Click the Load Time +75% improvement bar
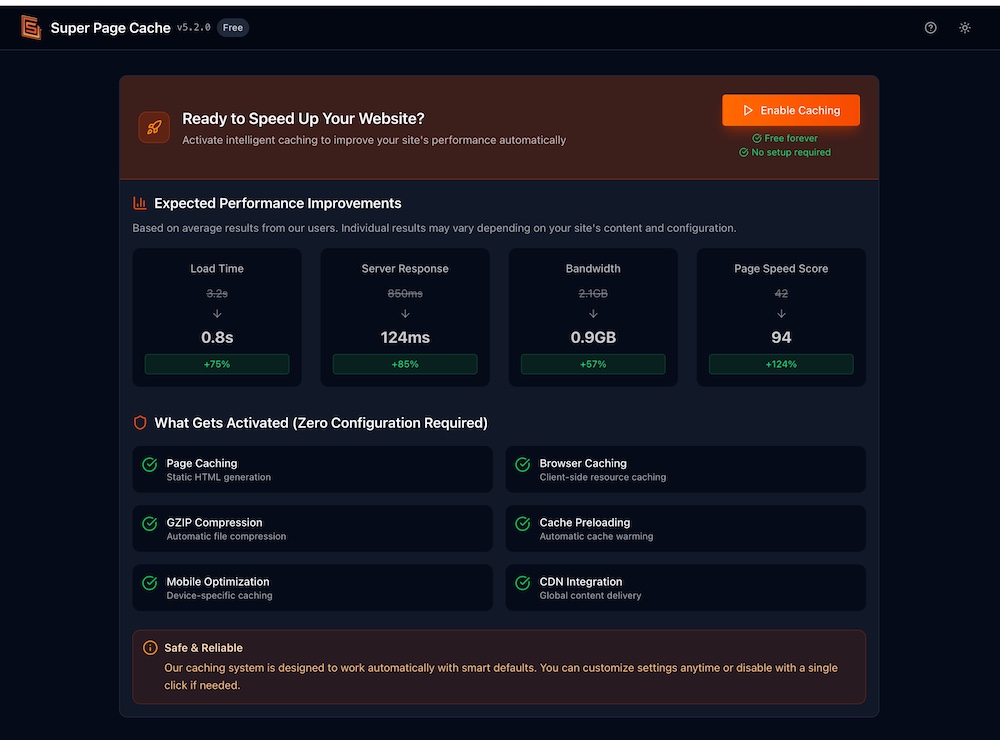 [x=217, y=364]
